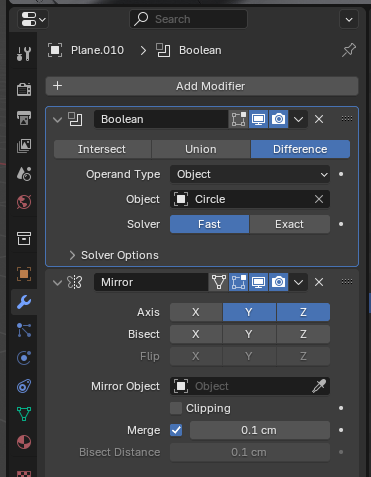Toggle the pin icon for Plane.010
This screenshot has height=477, width=371.
349,50
